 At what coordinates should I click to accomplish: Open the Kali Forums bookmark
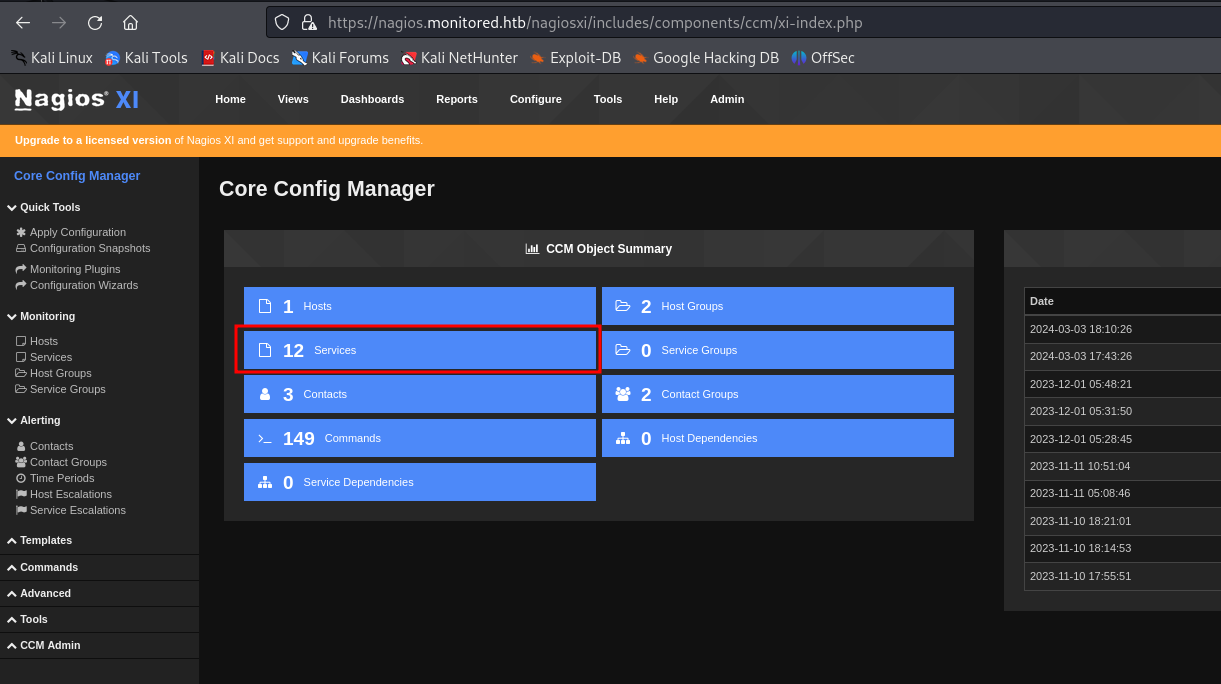pyautogui.click(x=340, y=58)
